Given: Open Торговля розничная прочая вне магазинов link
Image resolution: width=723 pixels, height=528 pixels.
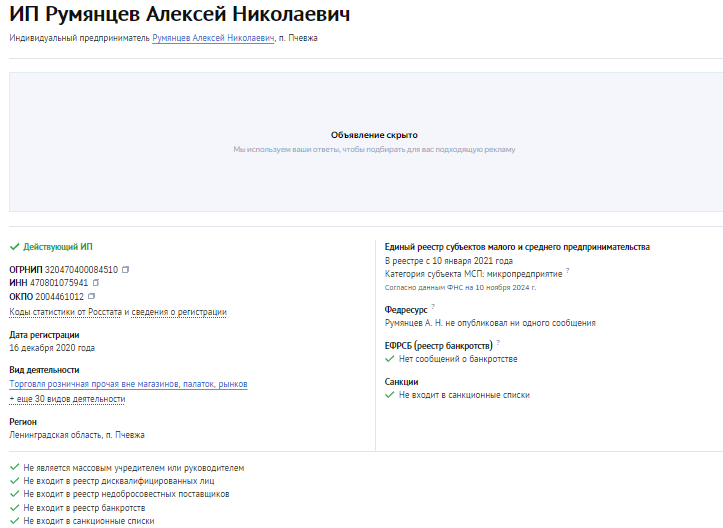Looking at the screenshot, I should [128, 384].
